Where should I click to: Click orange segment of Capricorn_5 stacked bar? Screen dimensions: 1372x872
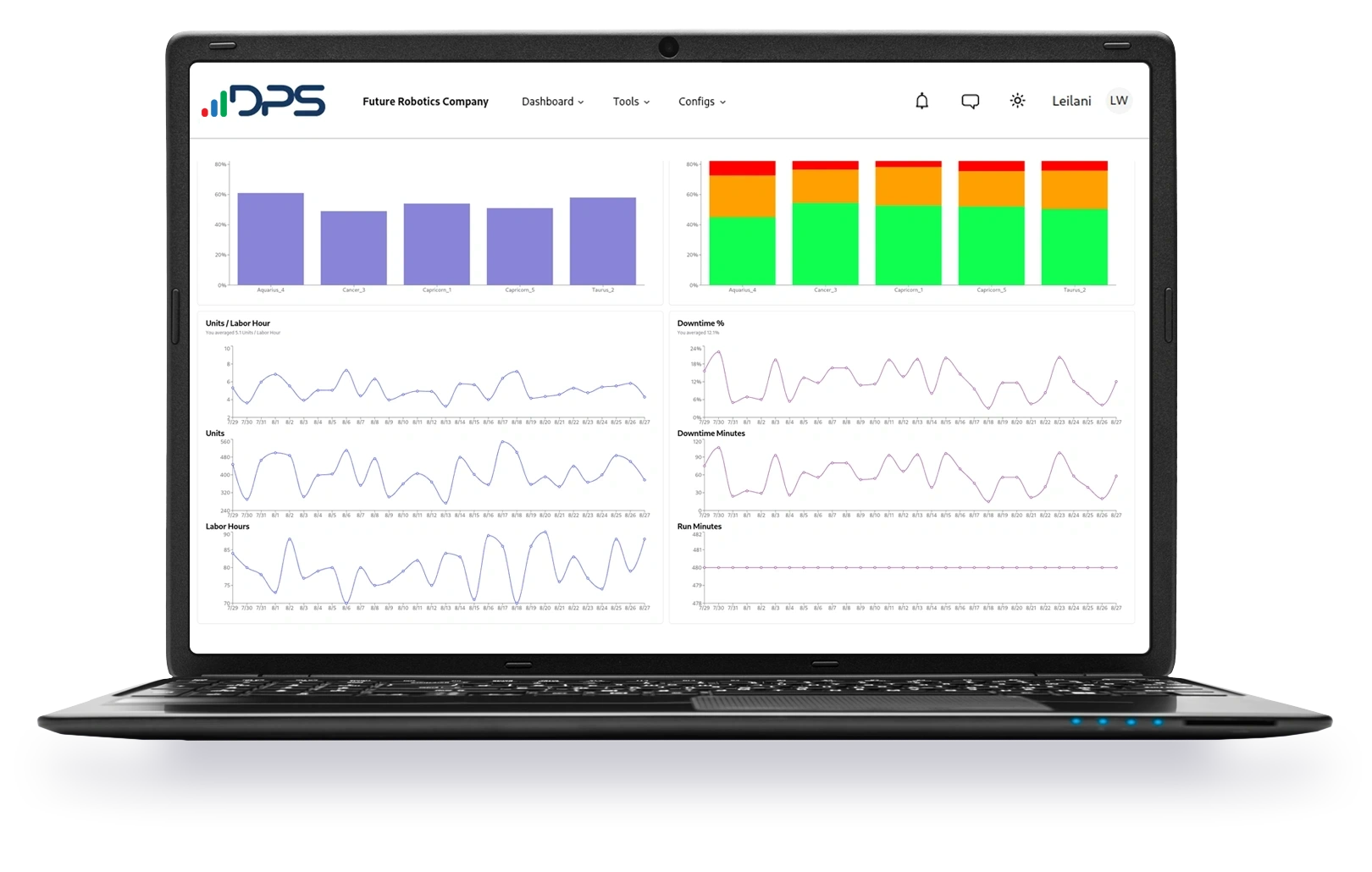tap(991, 190)
